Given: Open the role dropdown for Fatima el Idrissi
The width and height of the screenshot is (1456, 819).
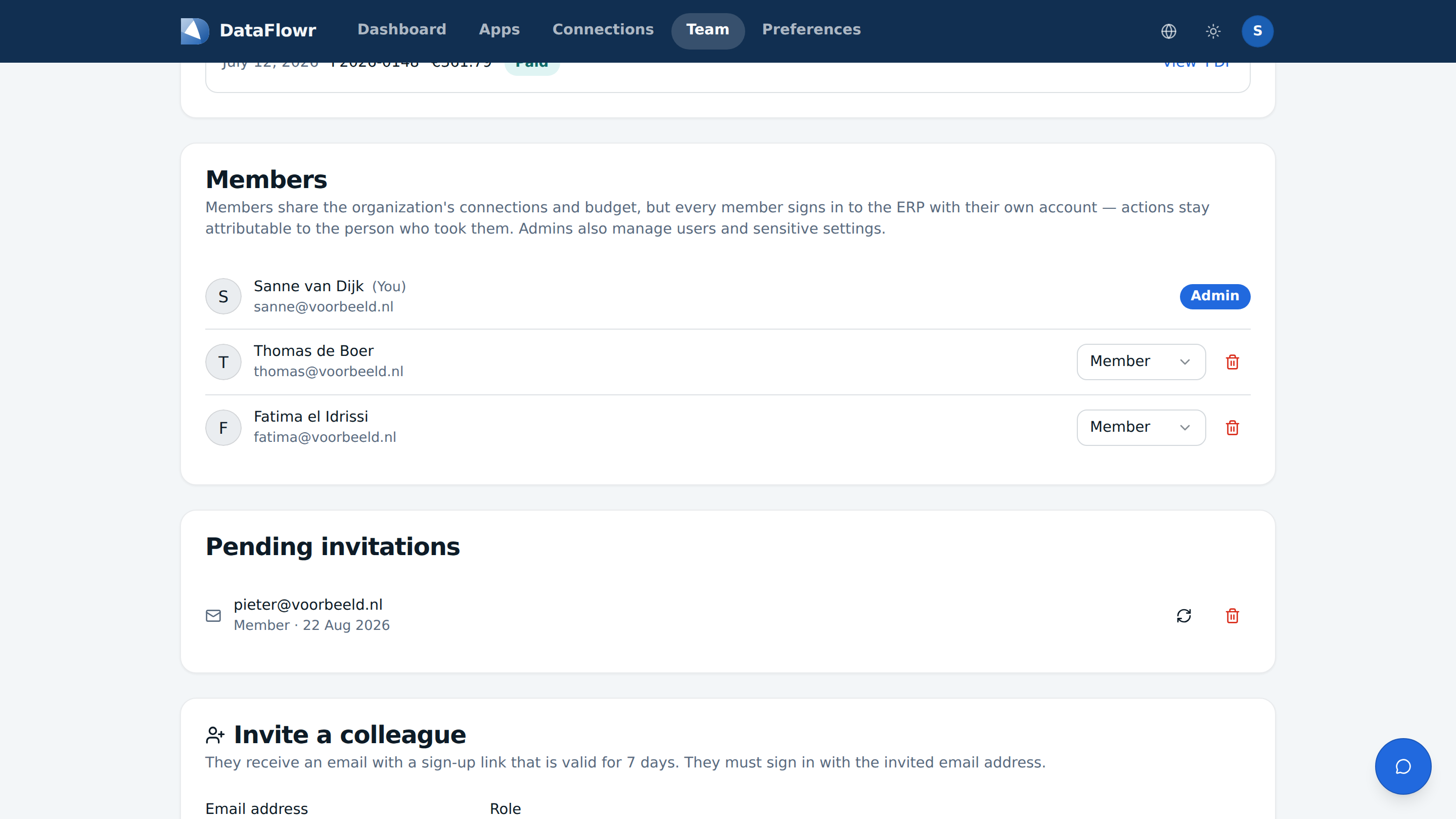Looking at the screenshot, I should tap(1141, 427).
